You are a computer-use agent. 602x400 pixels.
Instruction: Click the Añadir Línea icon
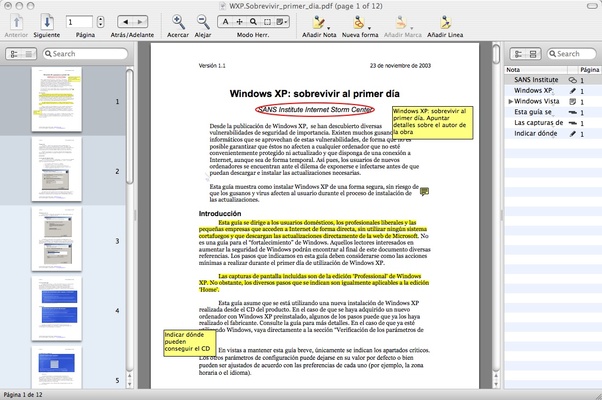click(x=445, y=22)
